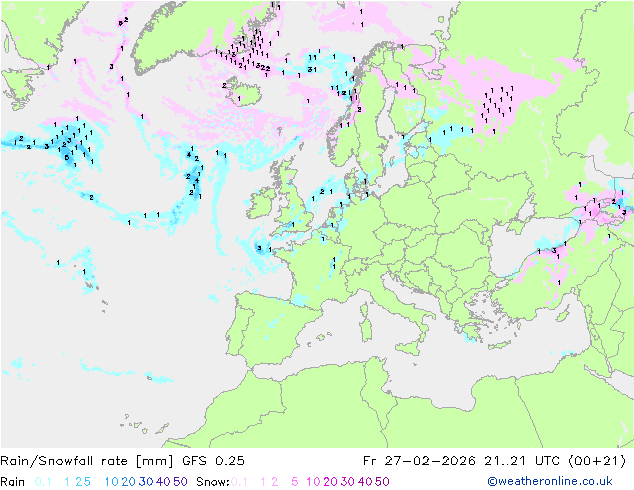Click snow legend value 30
Viewport: 634px width, 490px height.
(348, 482)
